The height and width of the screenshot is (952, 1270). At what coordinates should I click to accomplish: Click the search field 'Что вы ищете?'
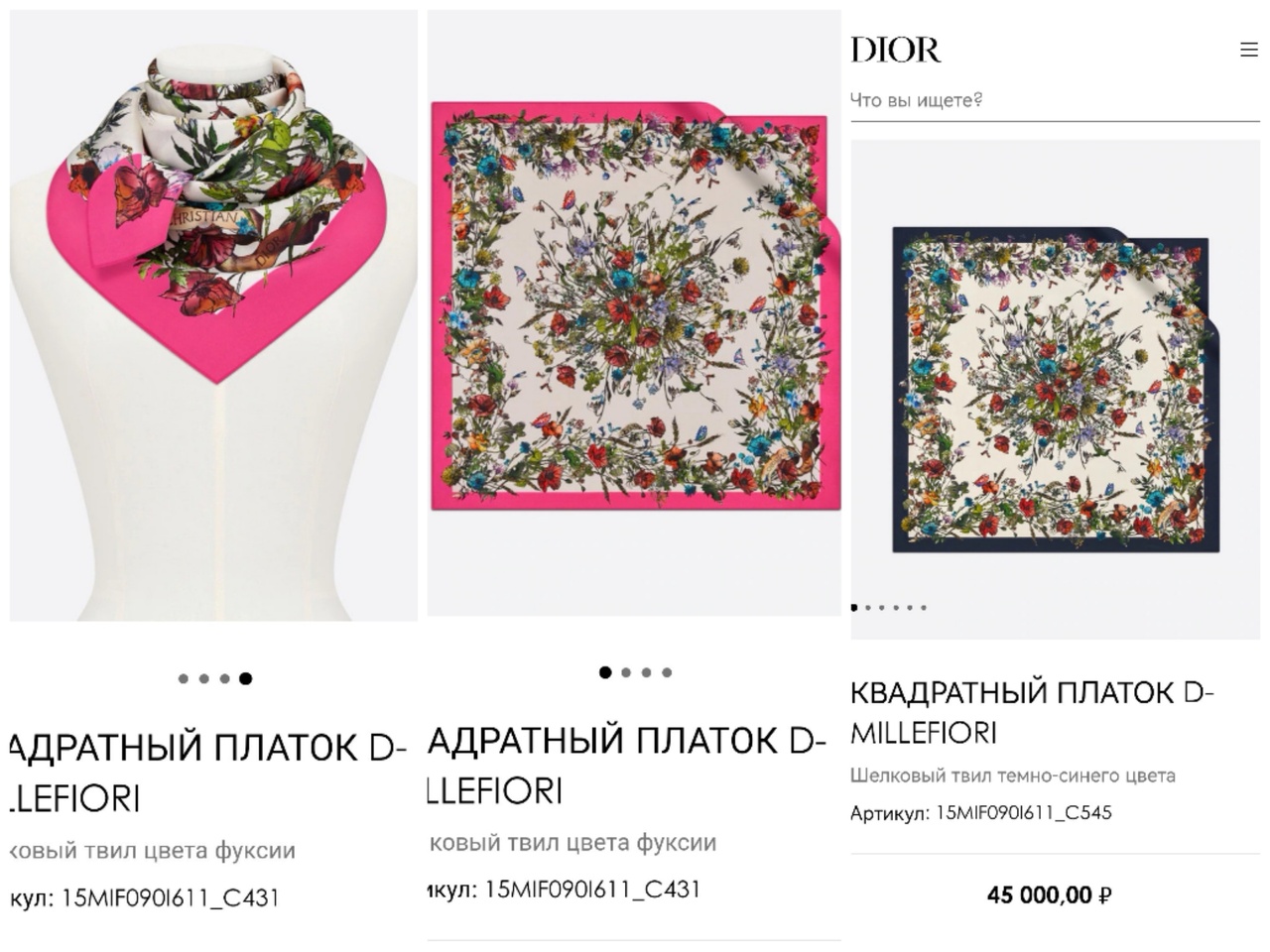pos(1055,100)
